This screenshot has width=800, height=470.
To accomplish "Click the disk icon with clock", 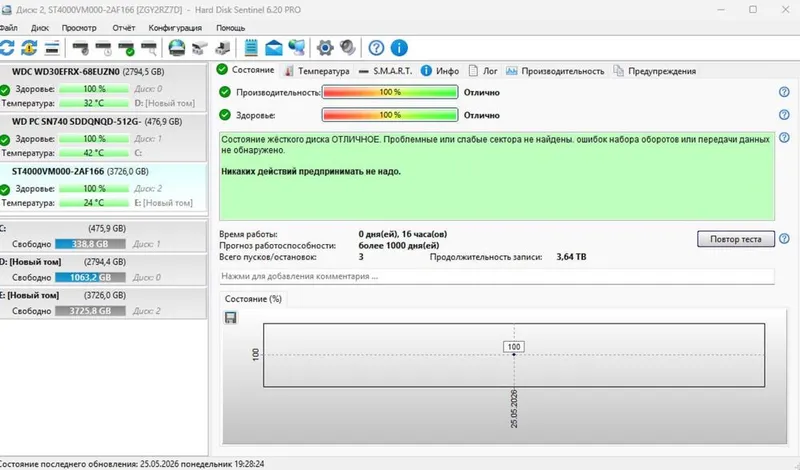I will pyautogui.click(x=104, y=48).
